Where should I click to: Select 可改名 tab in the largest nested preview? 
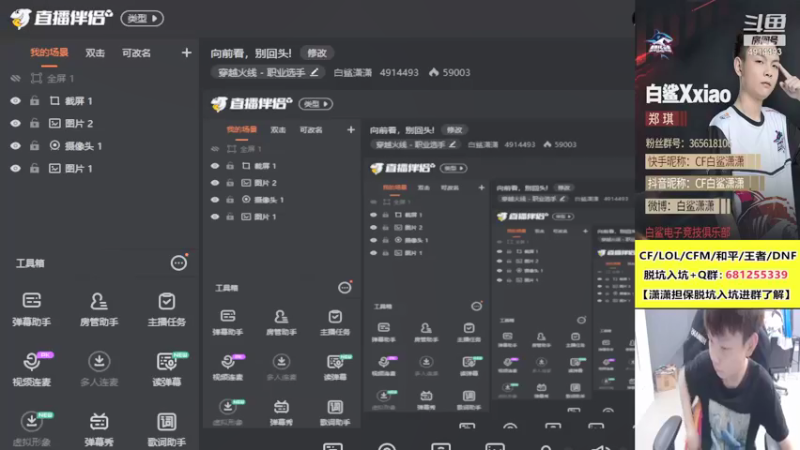[311, 130]
